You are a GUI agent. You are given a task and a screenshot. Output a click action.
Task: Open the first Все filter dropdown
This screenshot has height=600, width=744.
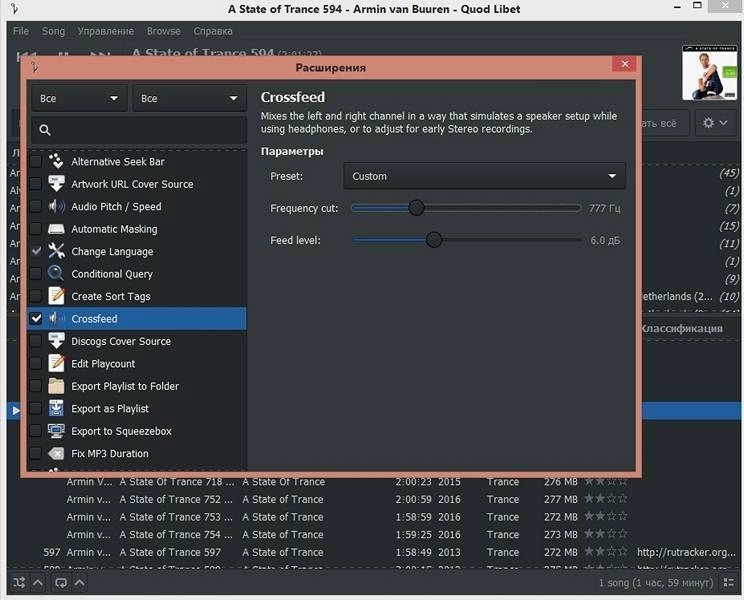(79, 98)
